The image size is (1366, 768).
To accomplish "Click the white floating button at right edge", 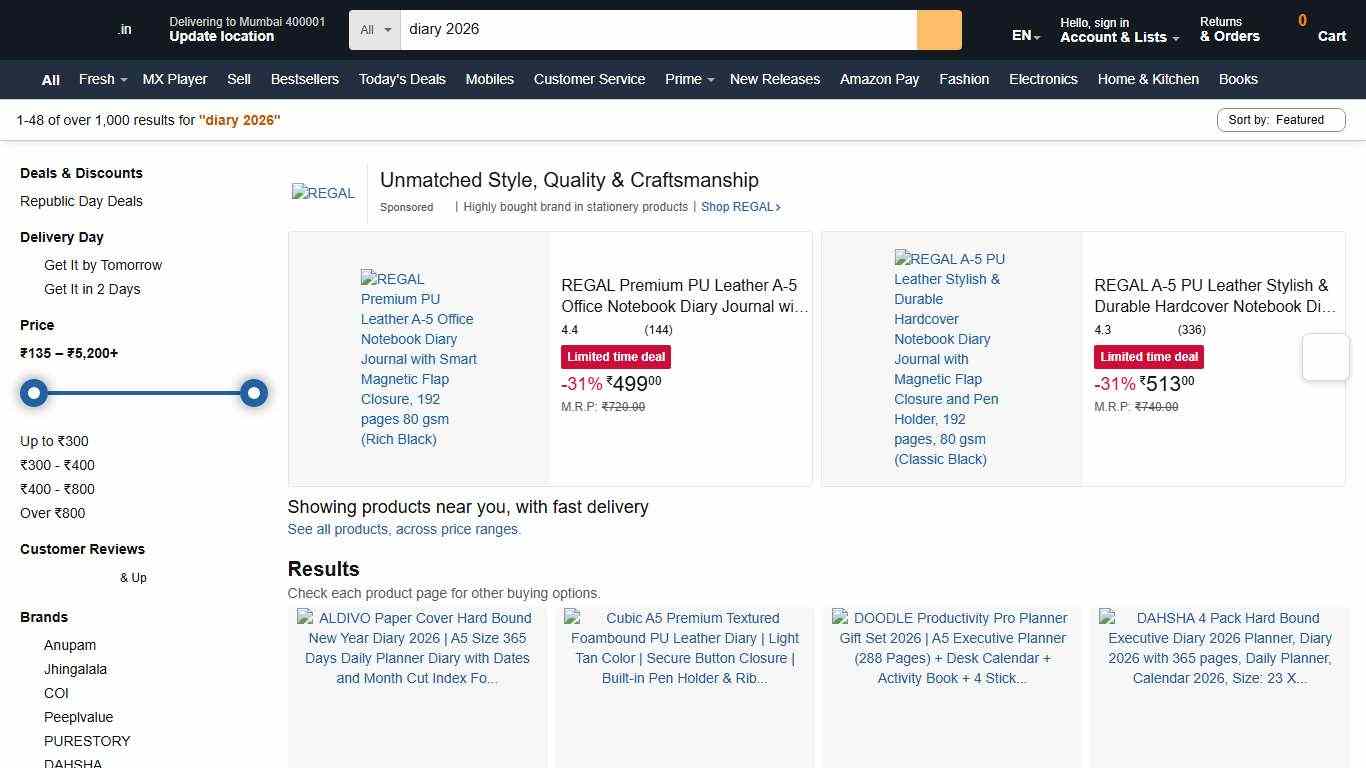I will click(1325, 357).
